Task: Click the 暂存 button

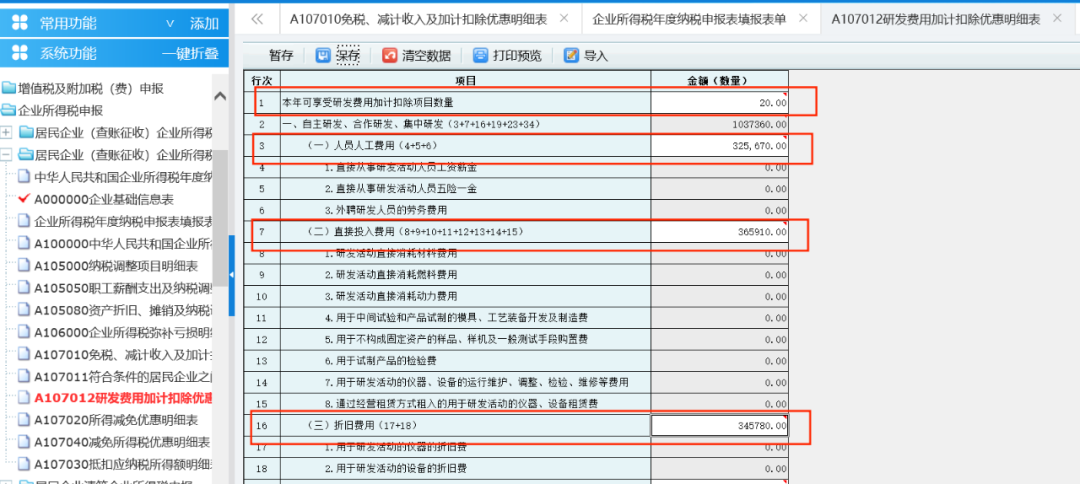Action: [281, 56]
